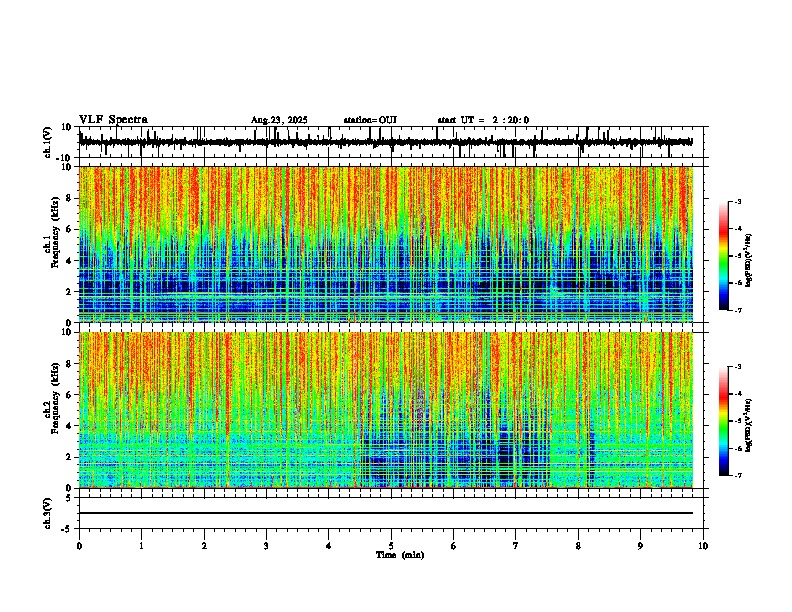Click the ch.3(V) axis label

tap(48, 514)
